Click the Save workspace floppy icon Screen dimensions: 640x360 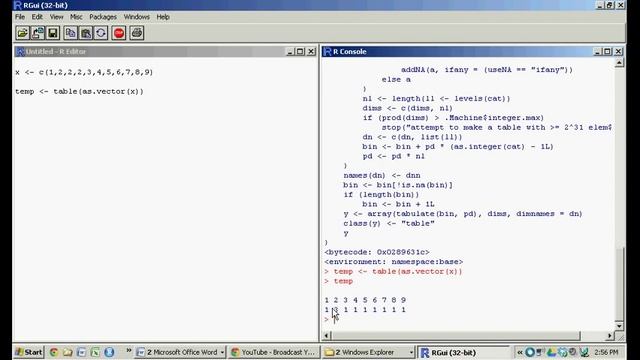(53, 33)
